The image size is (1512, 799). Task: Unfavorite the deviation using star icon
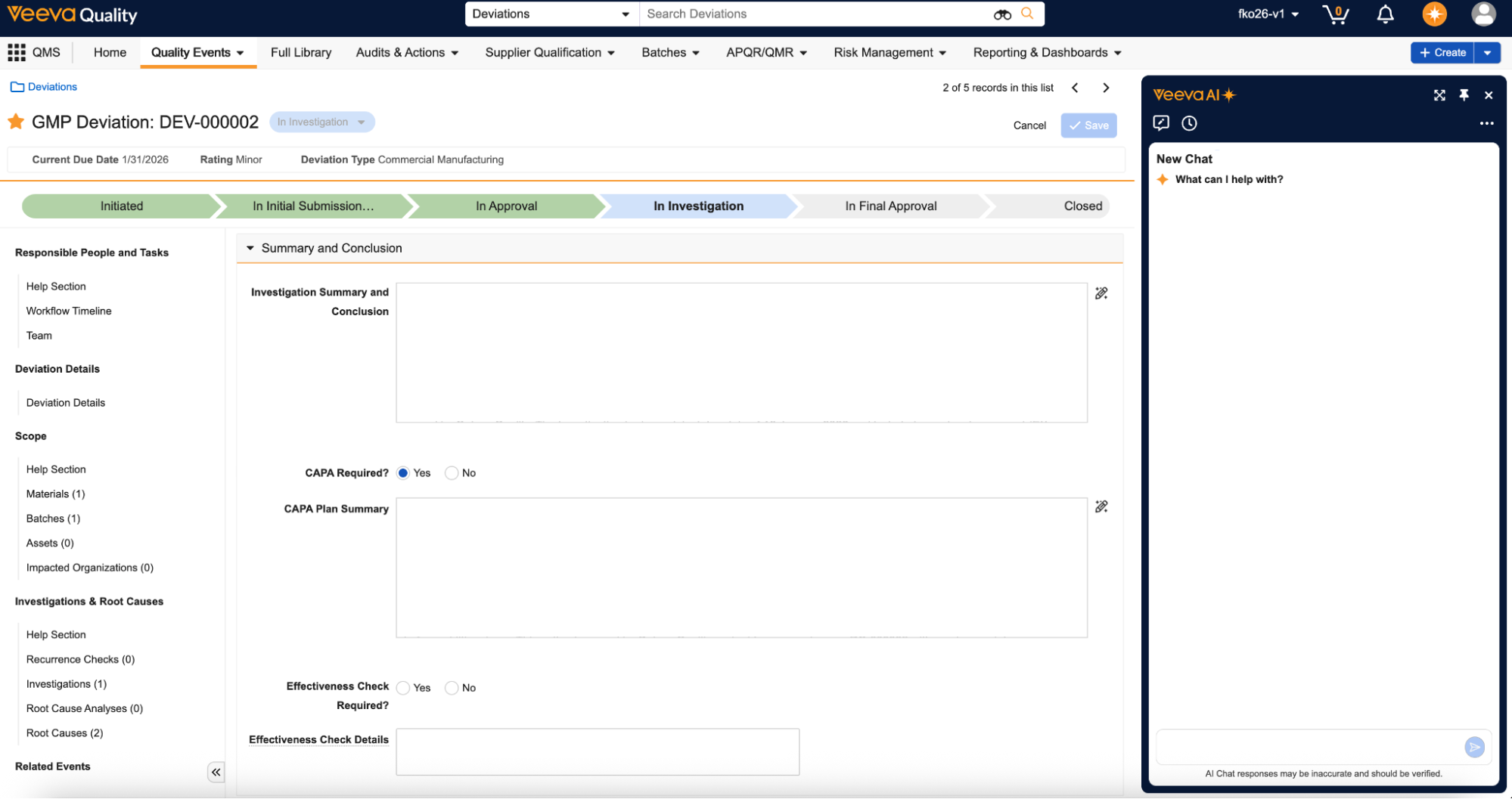(x=16, y=122)
